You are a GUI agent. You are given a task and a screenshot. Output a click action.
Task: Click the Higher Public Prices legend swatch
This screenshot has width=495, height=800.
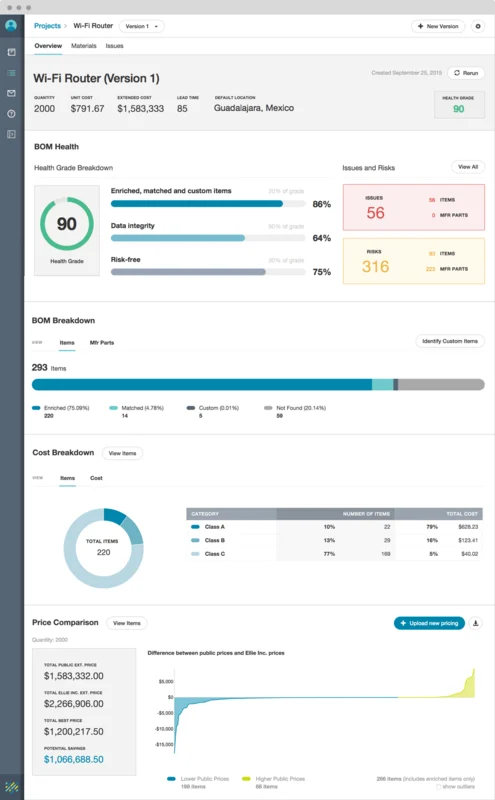click(x=246, y=779)
